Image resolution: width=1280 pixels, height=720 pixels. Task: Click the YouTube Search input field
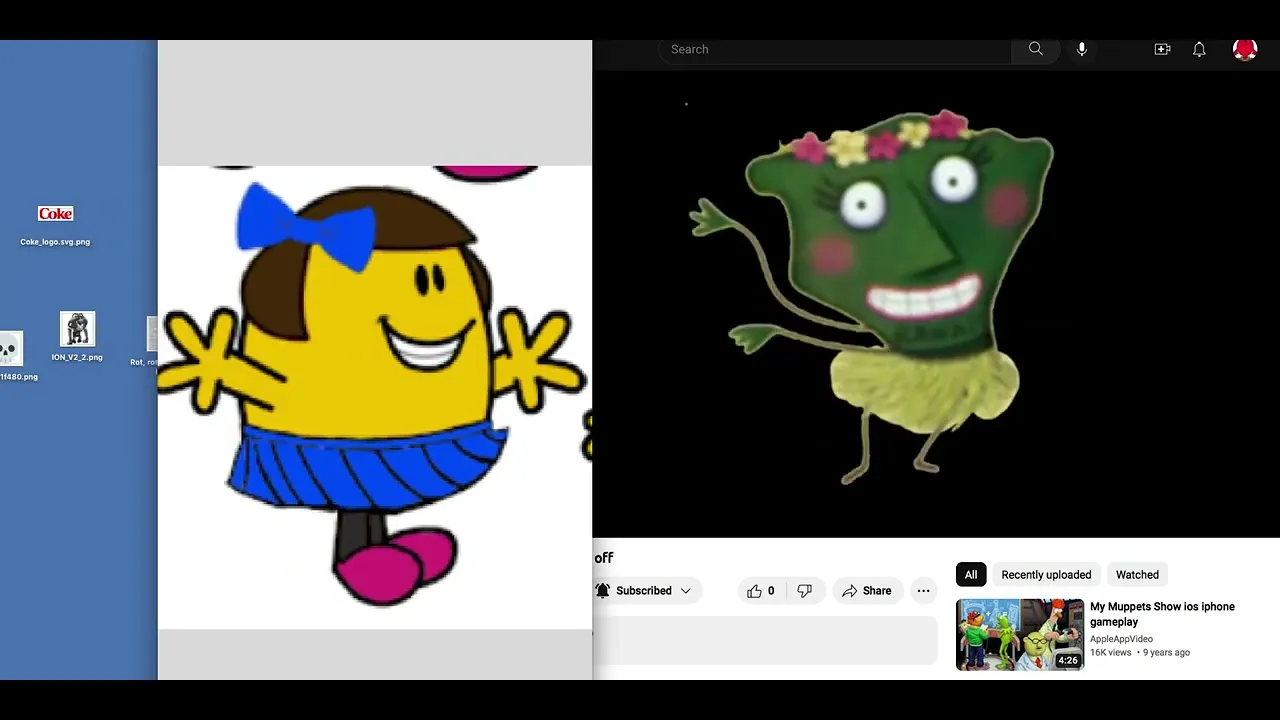836,49
